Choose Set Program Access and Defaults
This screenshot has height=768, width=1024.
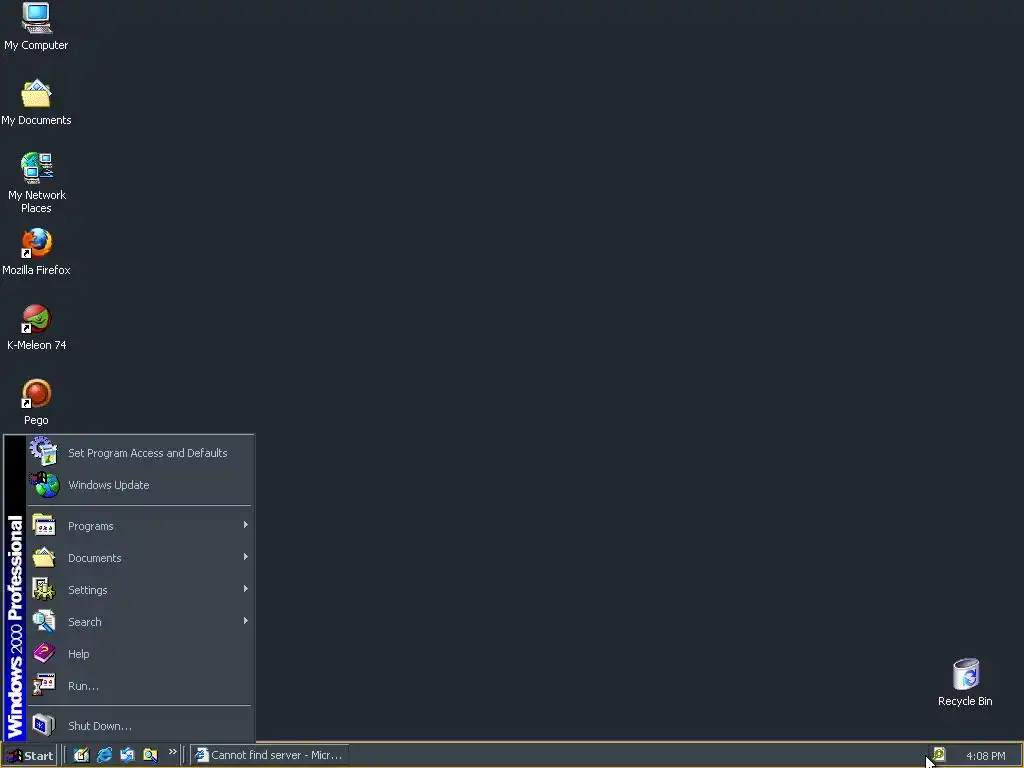tap(139, 453)
